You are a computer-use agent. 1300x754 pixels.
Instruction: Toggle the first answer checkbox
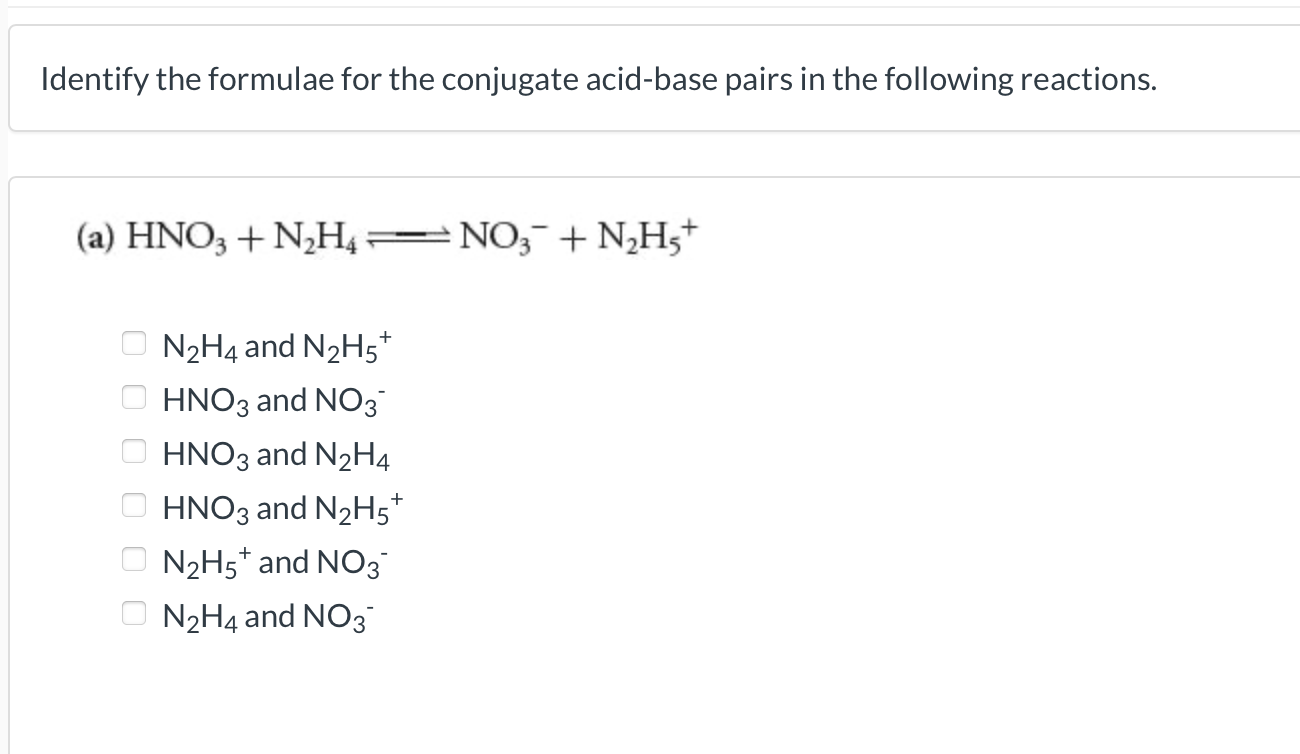(x=134, y=342)
